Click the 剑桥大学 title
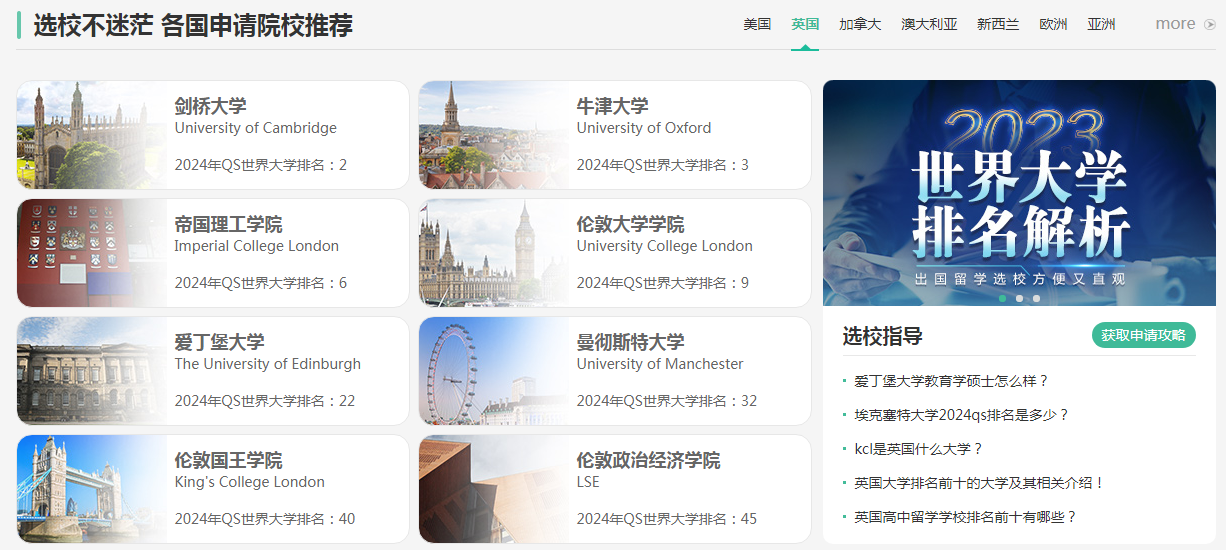 click(210, 106)
